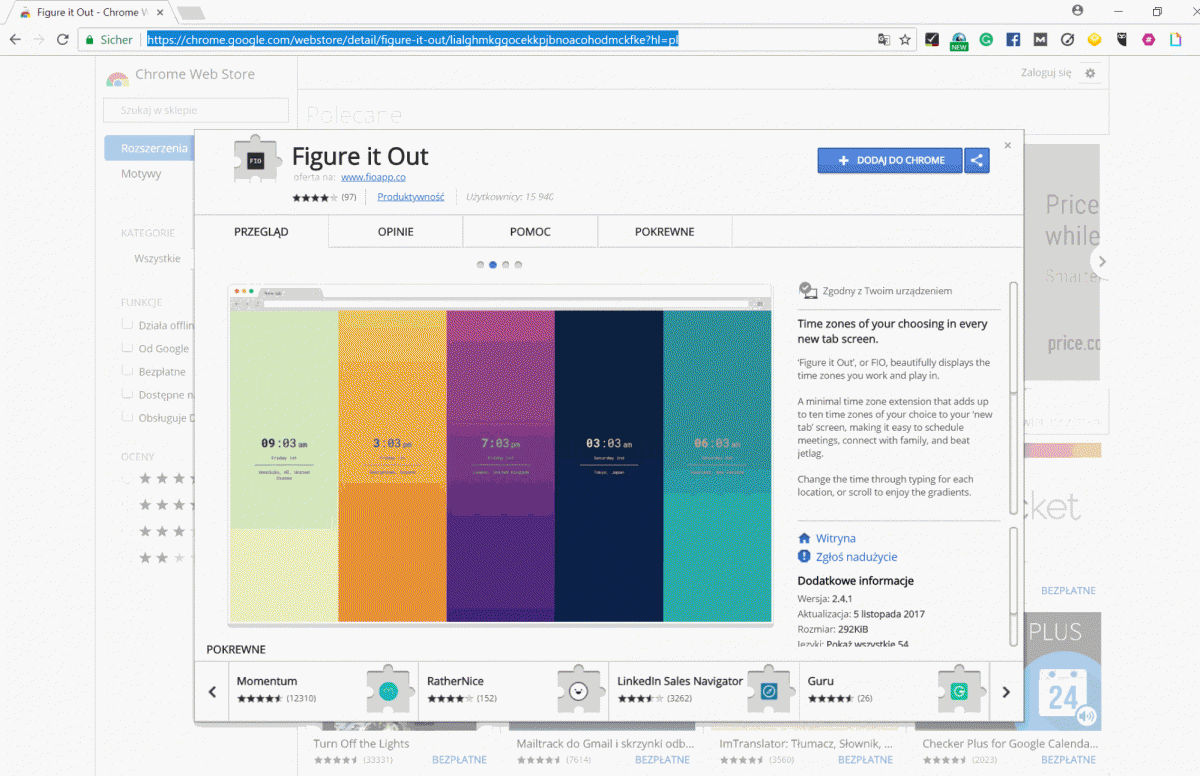Image resolution: width=1200 pixels, height=776 pixels.
Task: Open the Facebook extension icon
Action: [1013, 40]
